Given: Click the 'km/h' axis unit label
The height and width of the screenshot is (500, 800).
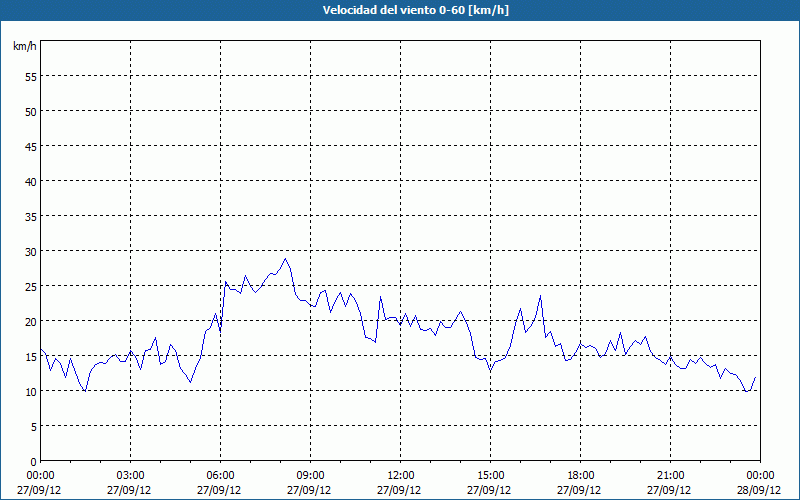Looking at the screenshot, I should pos(24,46).
